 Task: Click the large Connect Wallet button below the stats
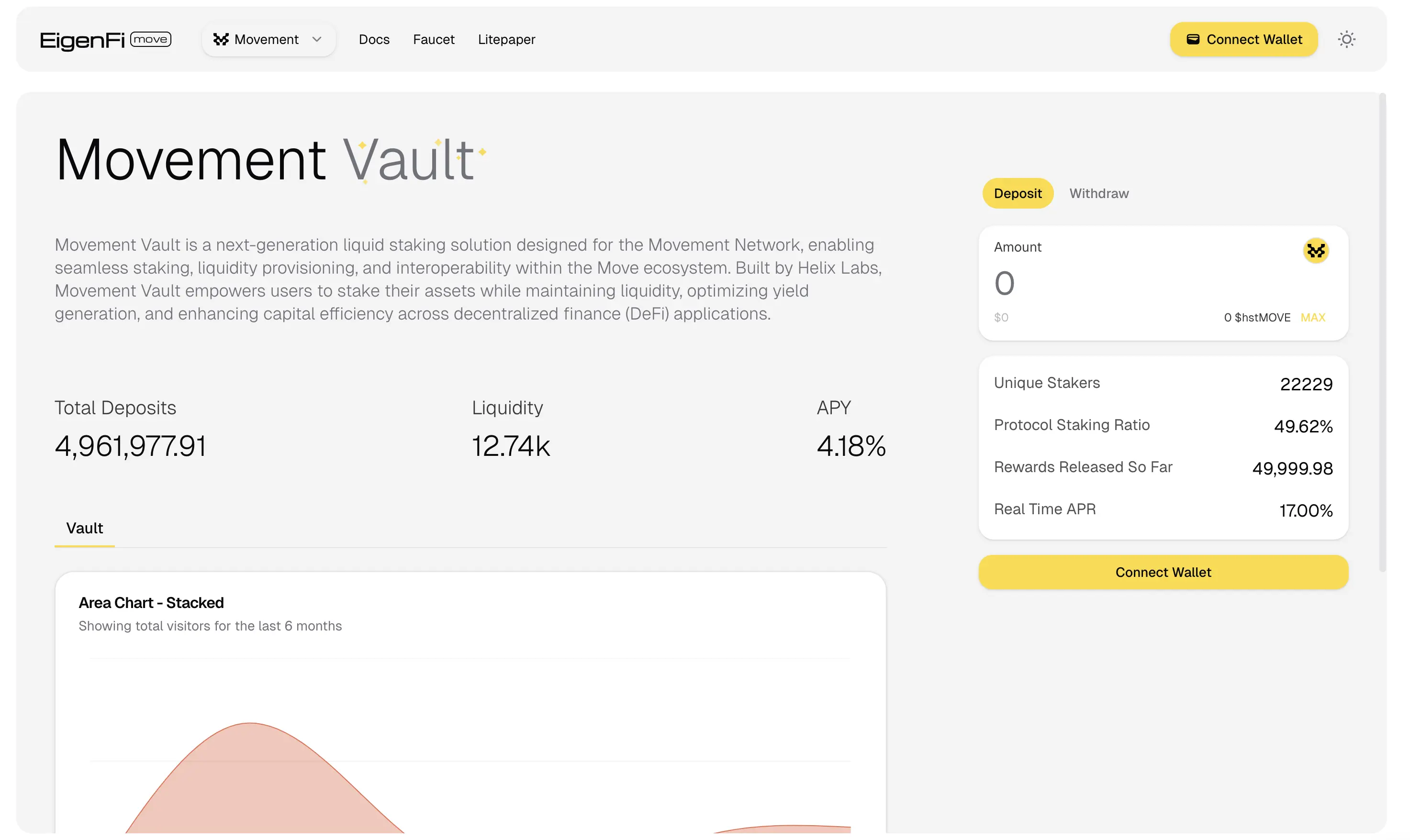[x=1163, y=572]
